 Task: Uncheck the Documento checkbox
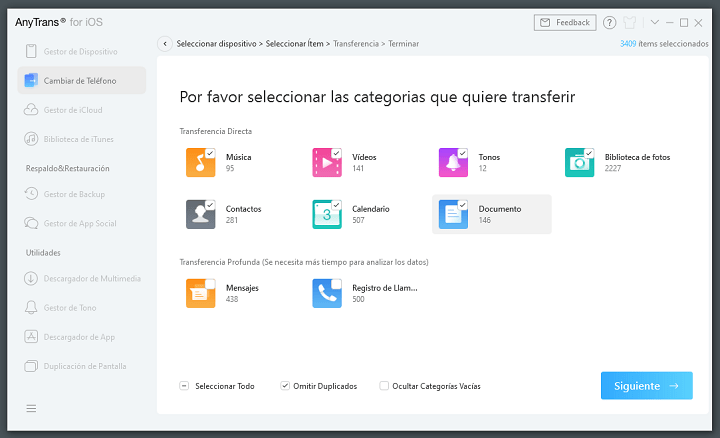[x=463, y=205]
